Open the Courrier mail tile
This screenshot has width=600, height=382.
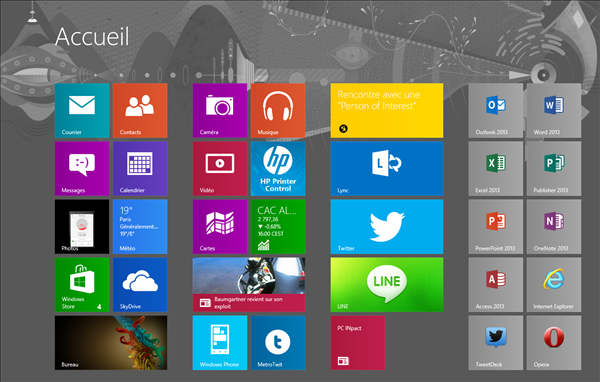(82, 111)
